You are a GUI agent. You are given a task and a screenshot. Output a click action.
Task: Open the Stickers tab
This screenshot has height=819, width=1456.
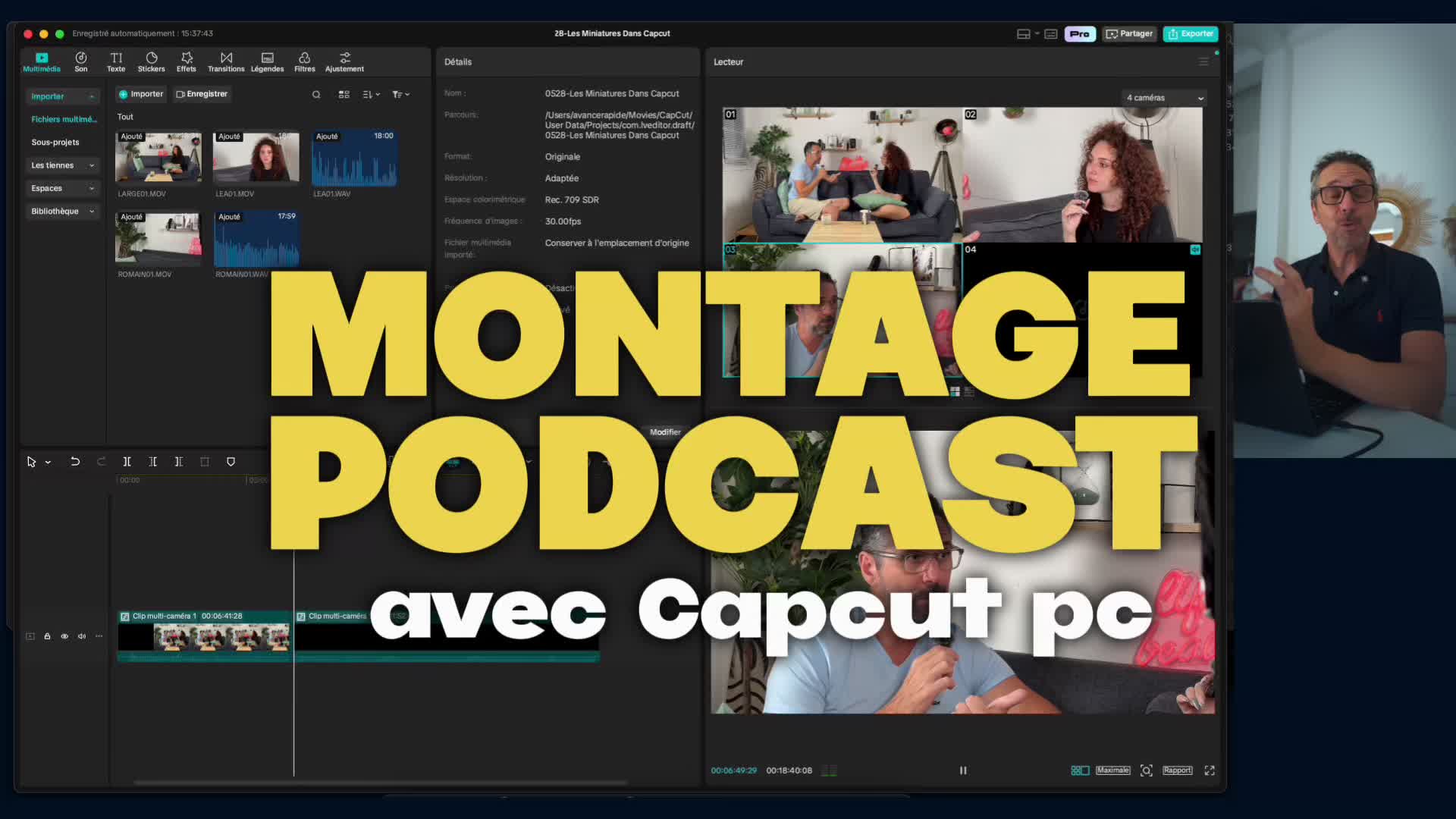[151, 62]
